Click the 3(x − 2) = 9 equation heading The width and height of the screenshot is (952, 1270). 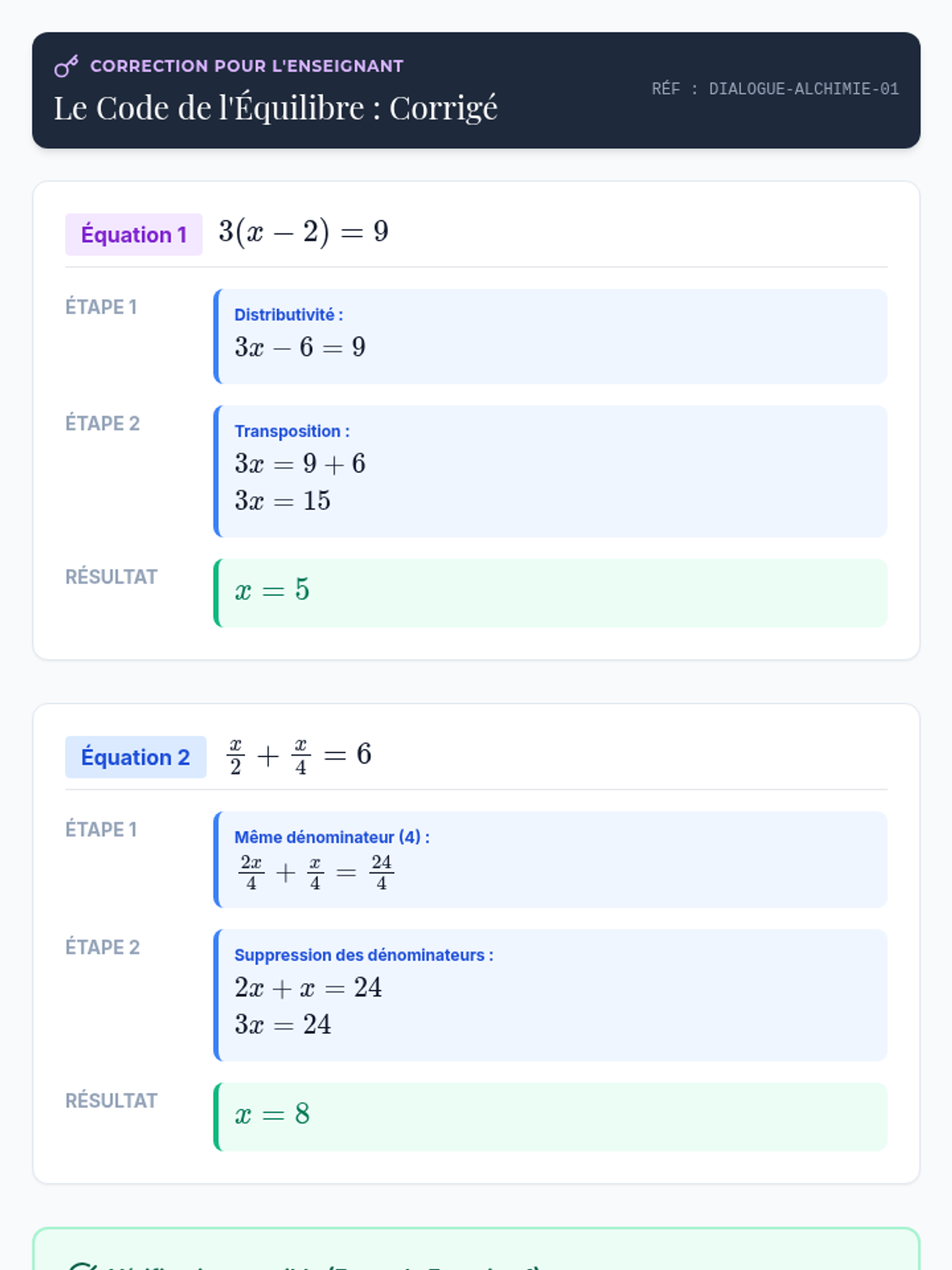click(x=304, y=232)
